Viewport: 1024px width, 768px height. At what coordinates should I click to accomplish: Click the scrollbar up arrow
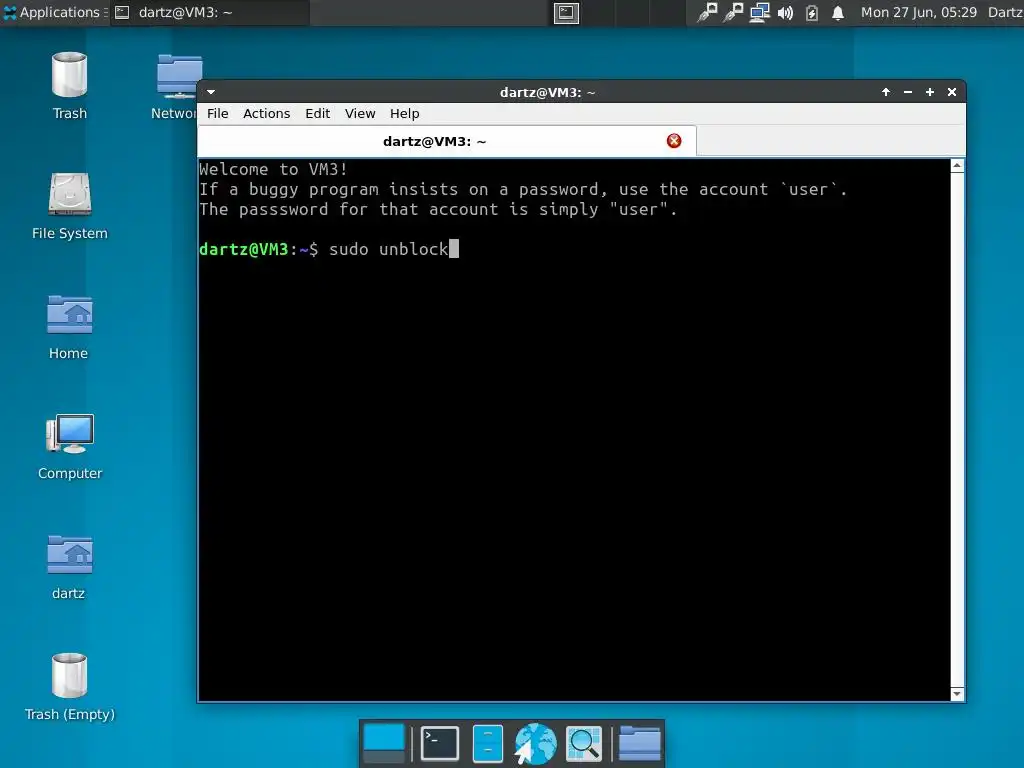click(x=957, y=166)
